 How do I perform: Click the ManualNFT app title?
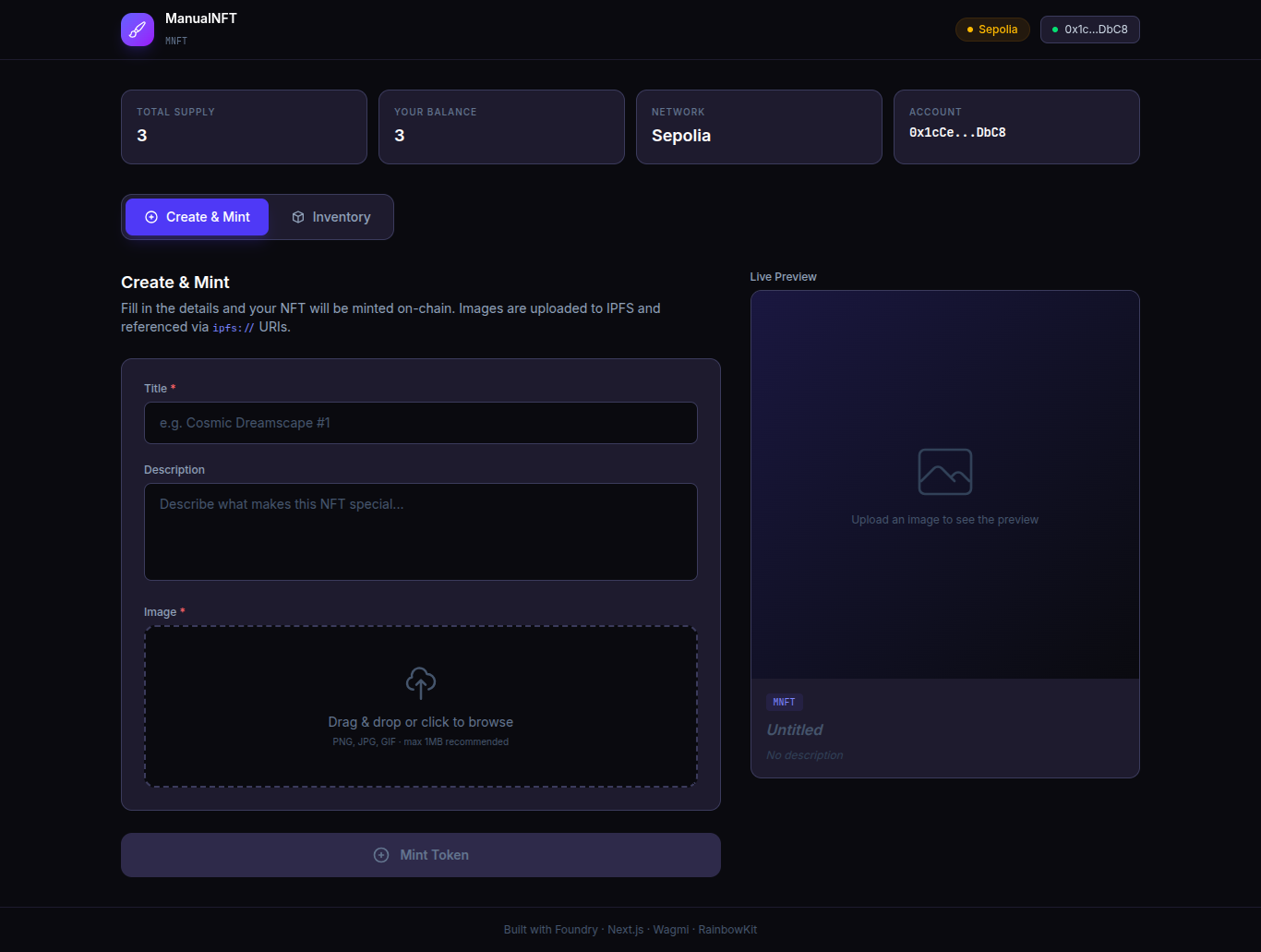click(x=201, y=18)
